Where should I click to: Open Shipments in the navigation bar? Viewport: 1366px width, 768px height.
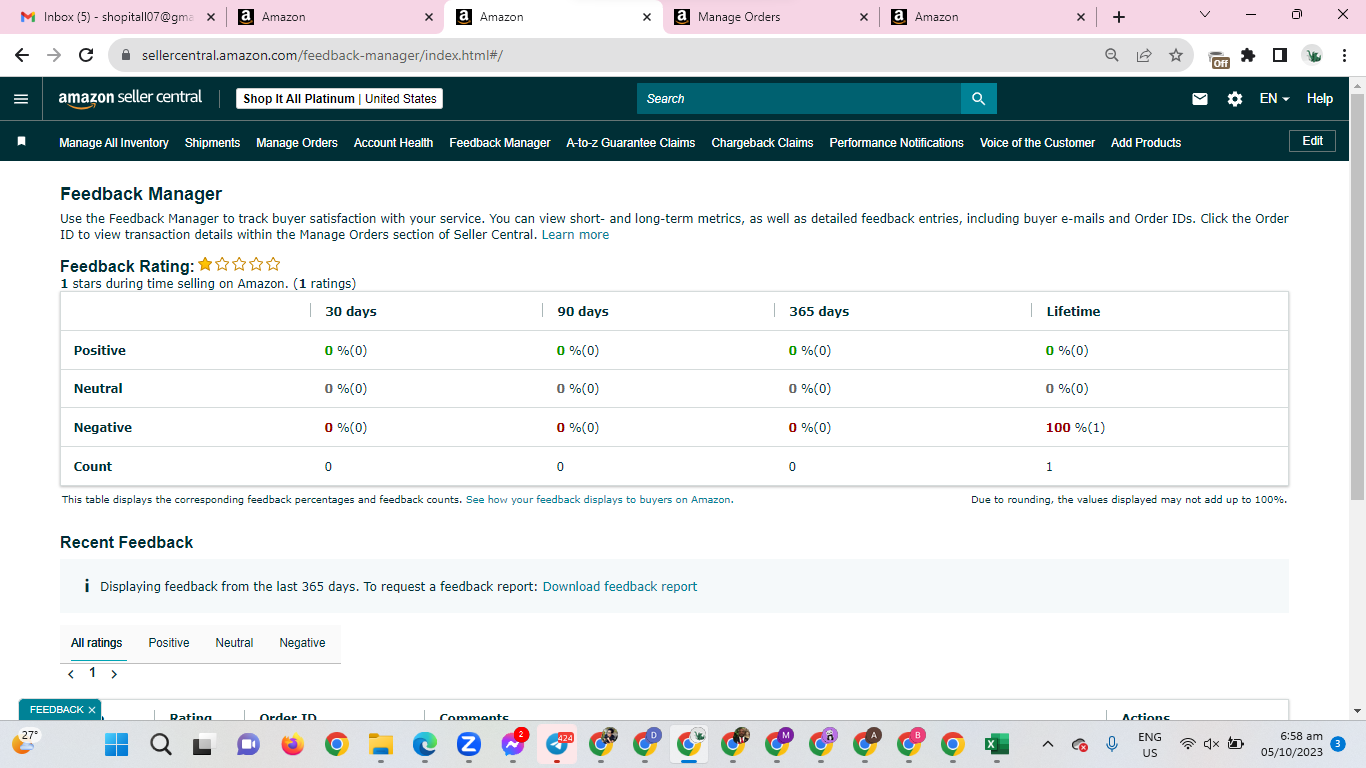click(212, 143)
